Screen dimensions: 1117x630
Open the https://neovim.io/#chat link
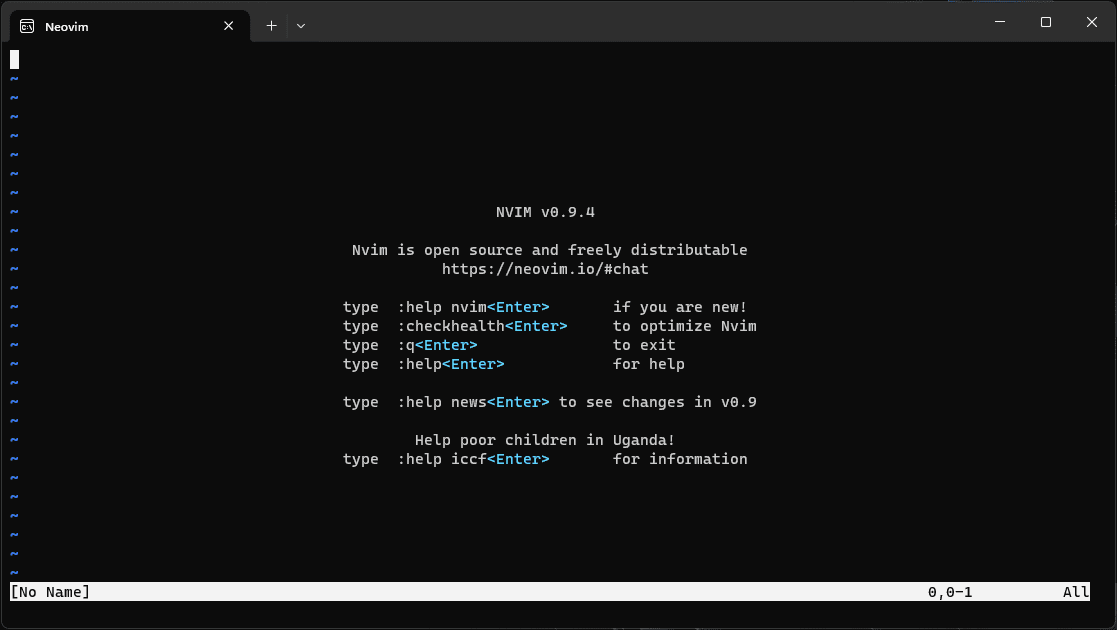point(545,269)
